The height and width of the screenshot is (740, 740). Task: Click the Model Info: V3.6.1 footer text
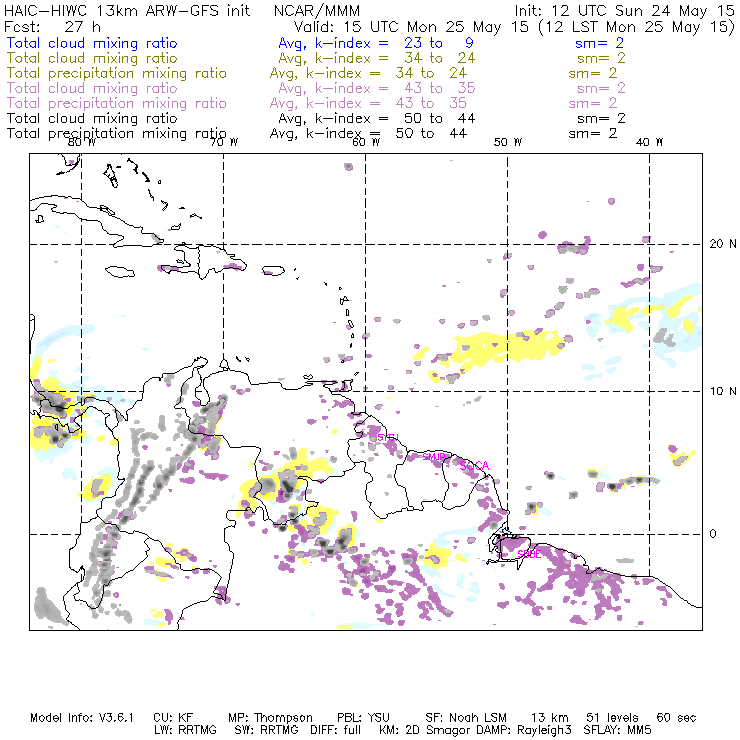[82, 718]
